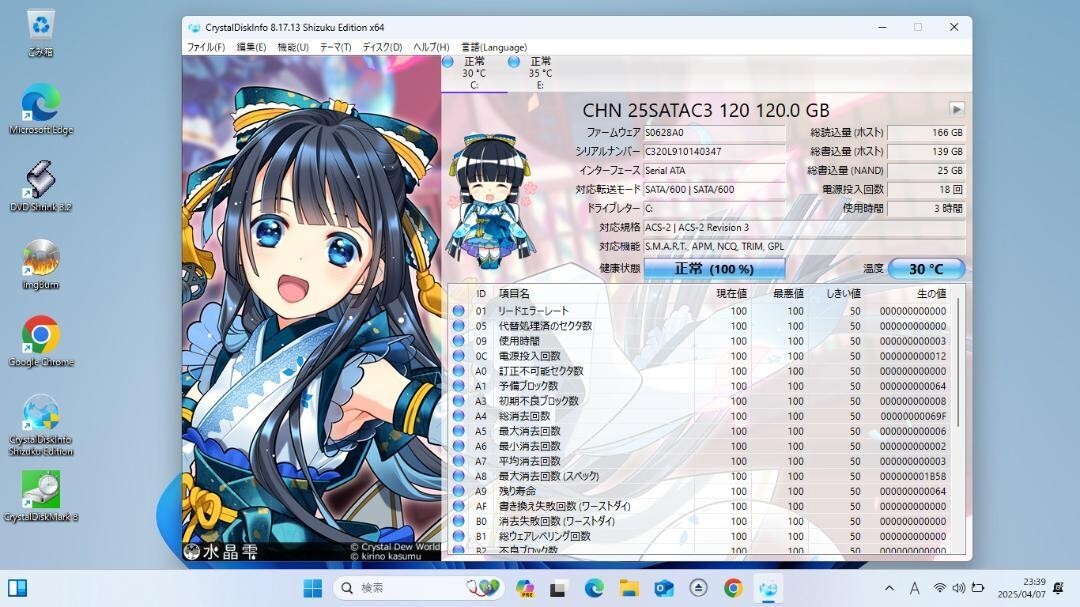
Task: Click the 生の値 column header
Action: pos(931,294)
